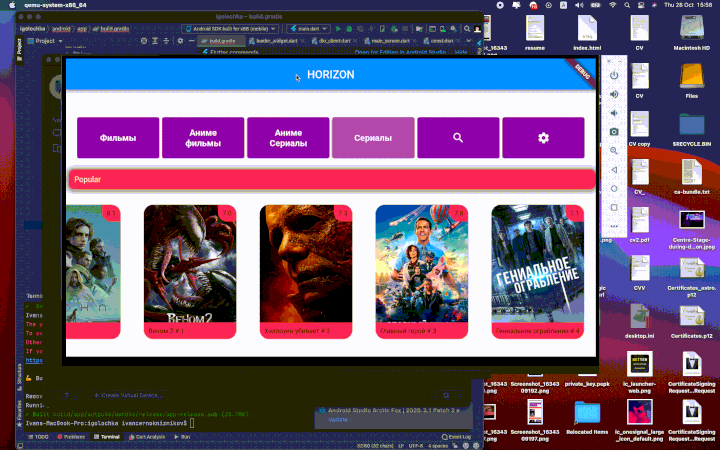
Task: Open the Horizon app settings gear
Action: 543,138
